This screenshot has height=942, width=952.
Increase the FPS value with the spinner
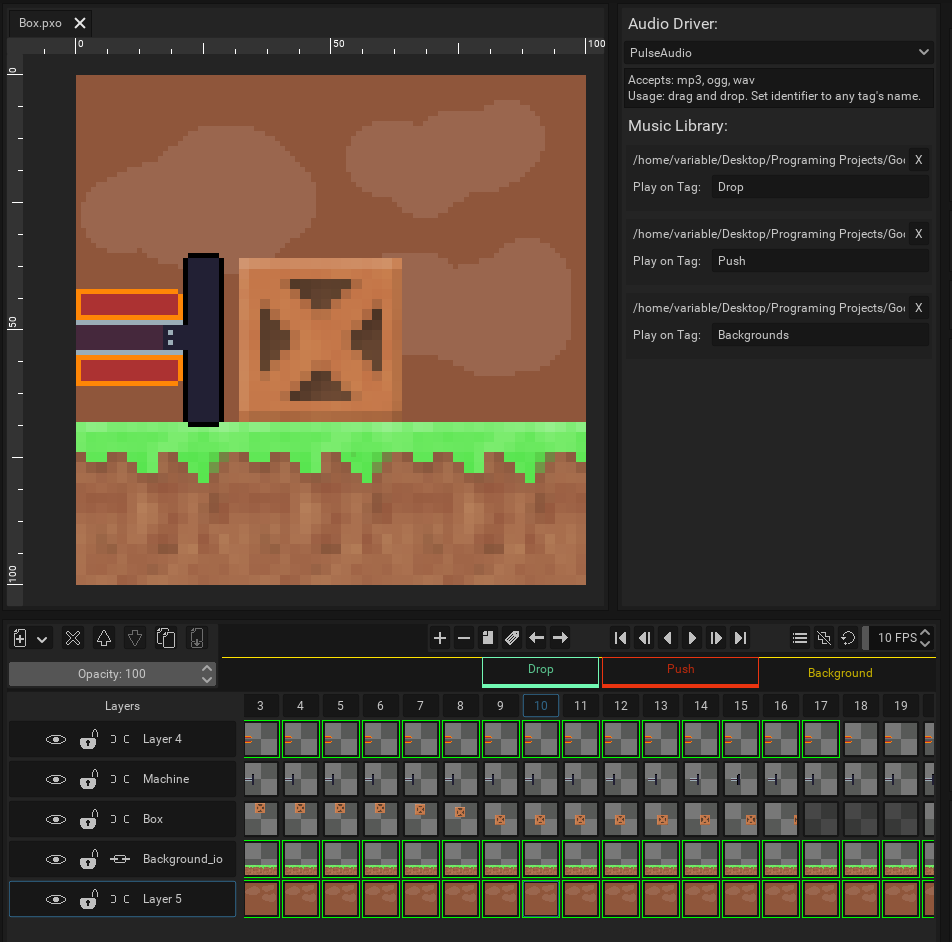[925, 632]
